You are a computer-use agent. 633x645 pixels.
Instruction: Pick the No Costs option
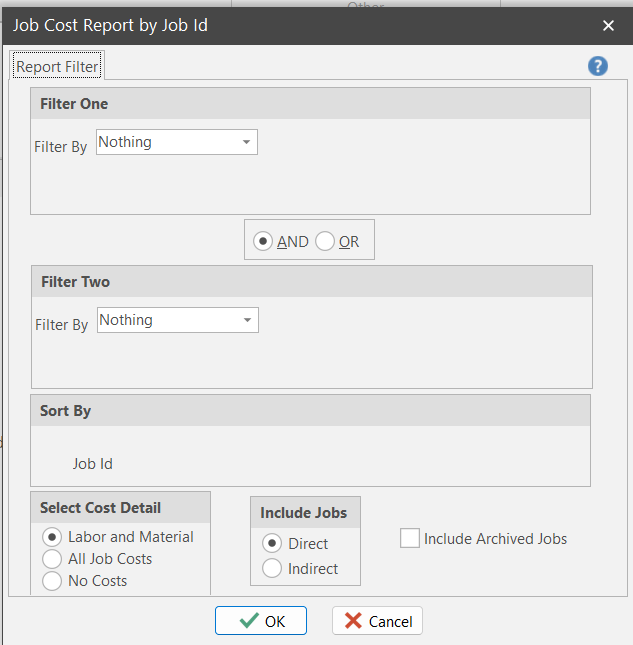52,581
